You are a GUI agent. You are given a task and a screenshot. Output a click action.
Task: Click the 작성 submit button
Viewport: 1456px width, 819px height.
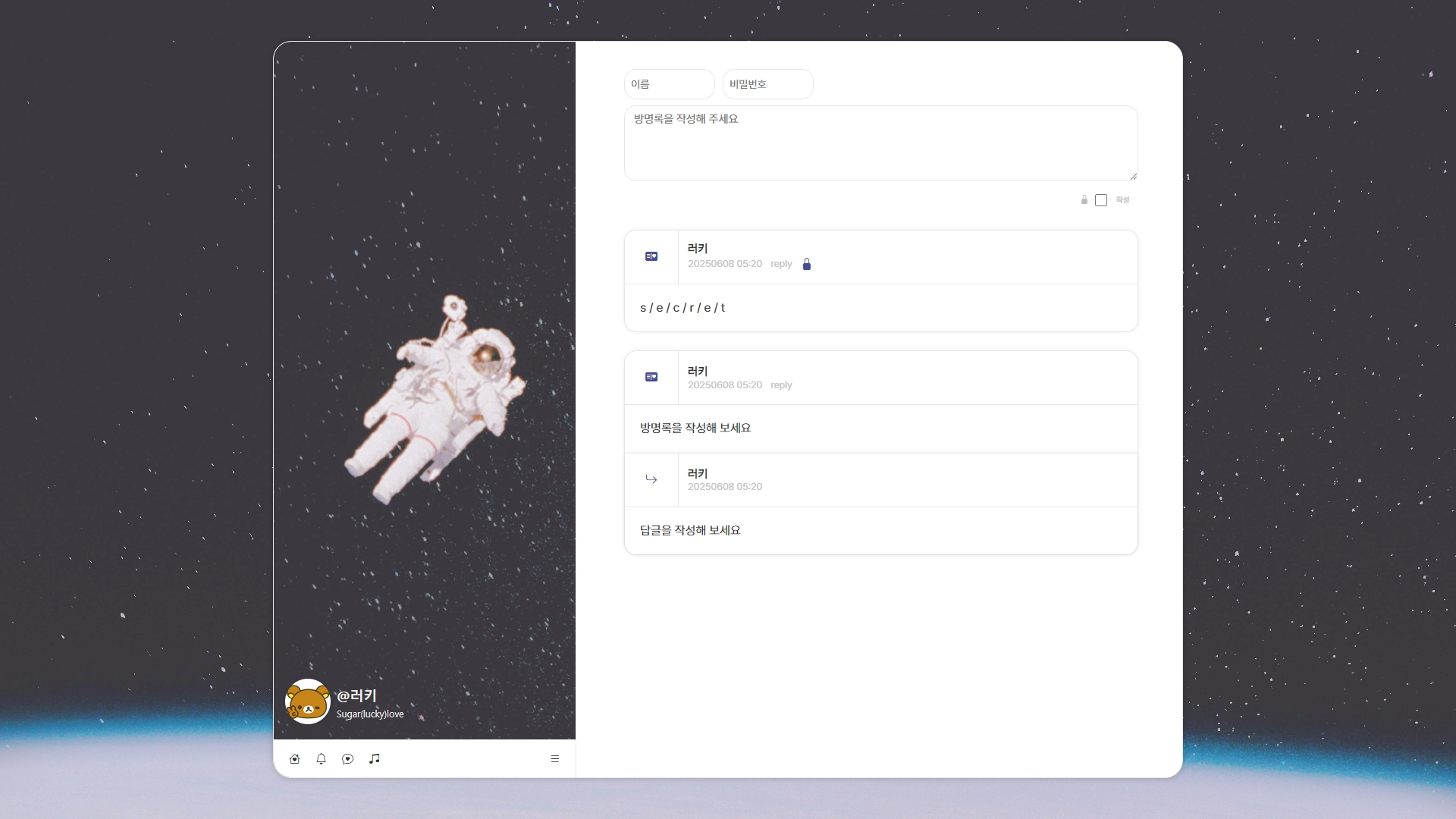point(1123,200)
